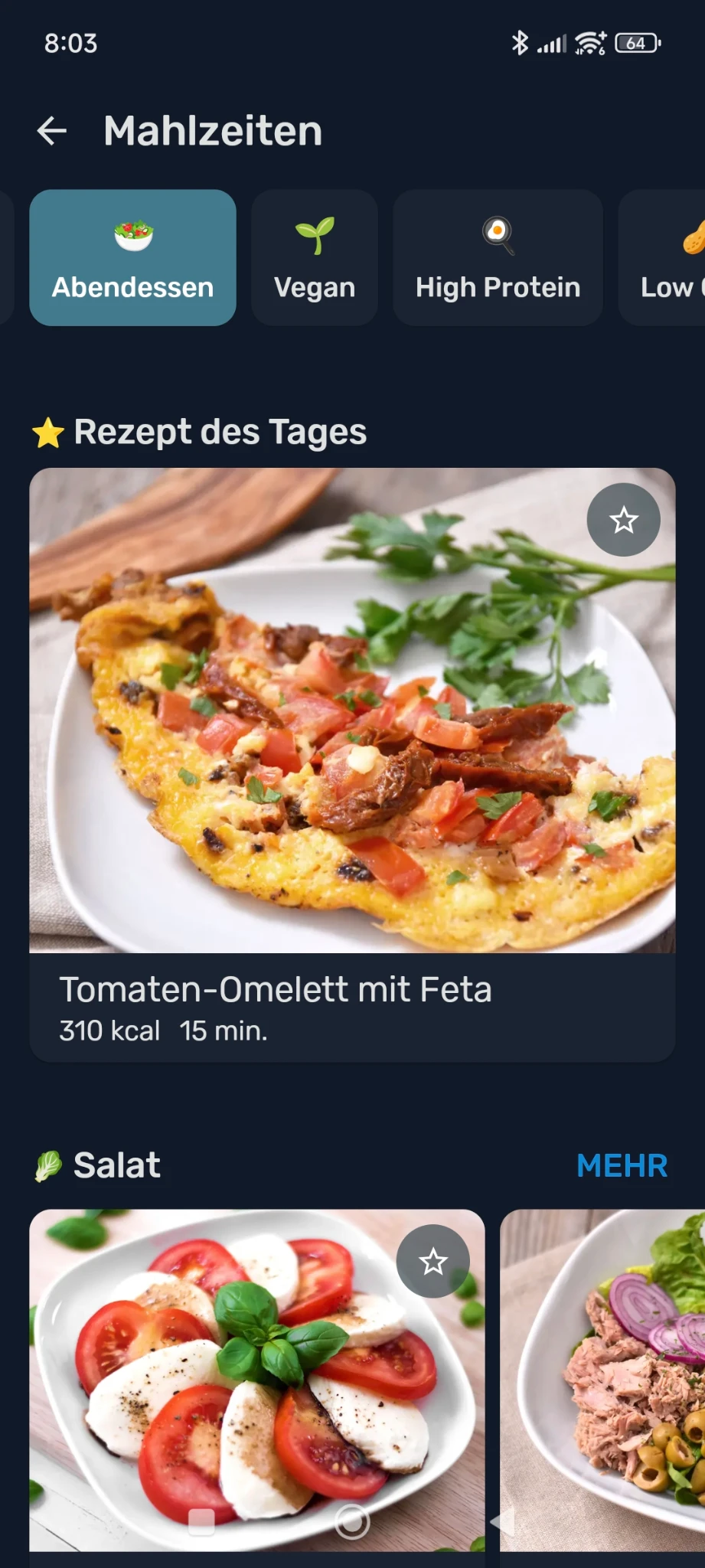The image size is (705, 1568).
Task: Tap the peanut icon on the Low Carb tab
Action: (694, 237)
